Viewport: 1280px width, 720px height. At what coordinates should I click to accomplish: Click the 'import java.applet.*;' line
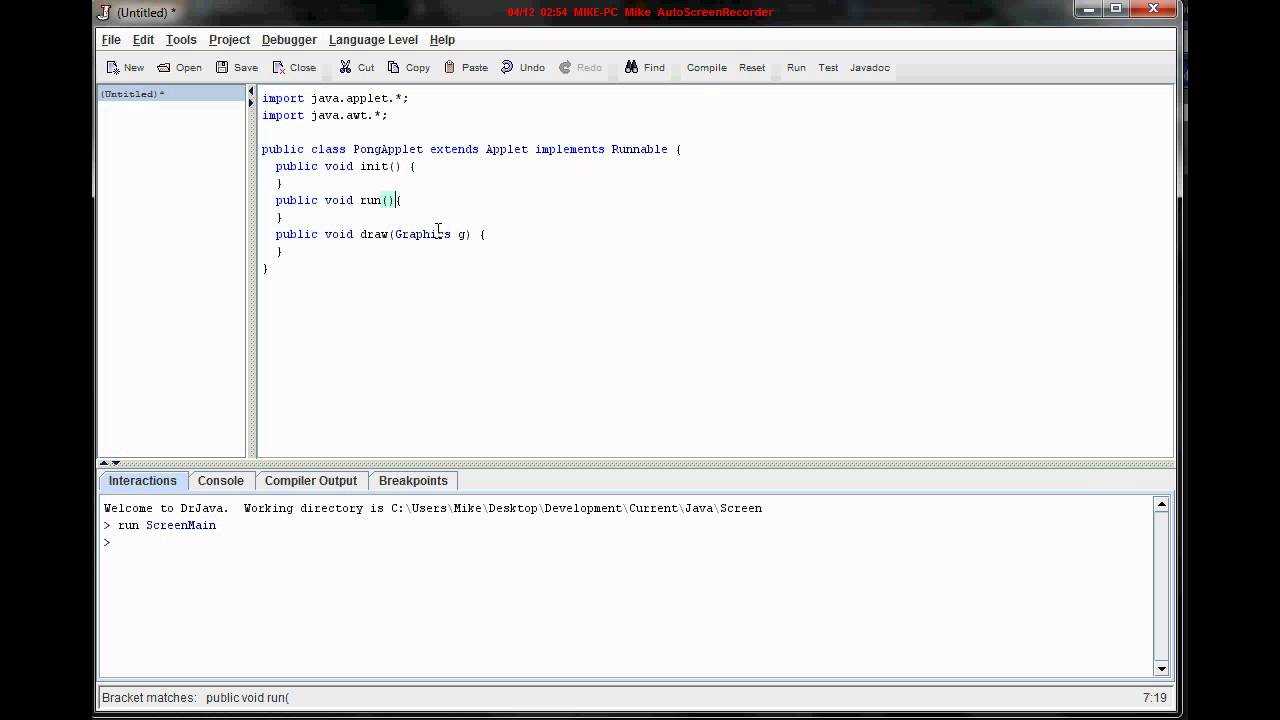coord(335,98)
